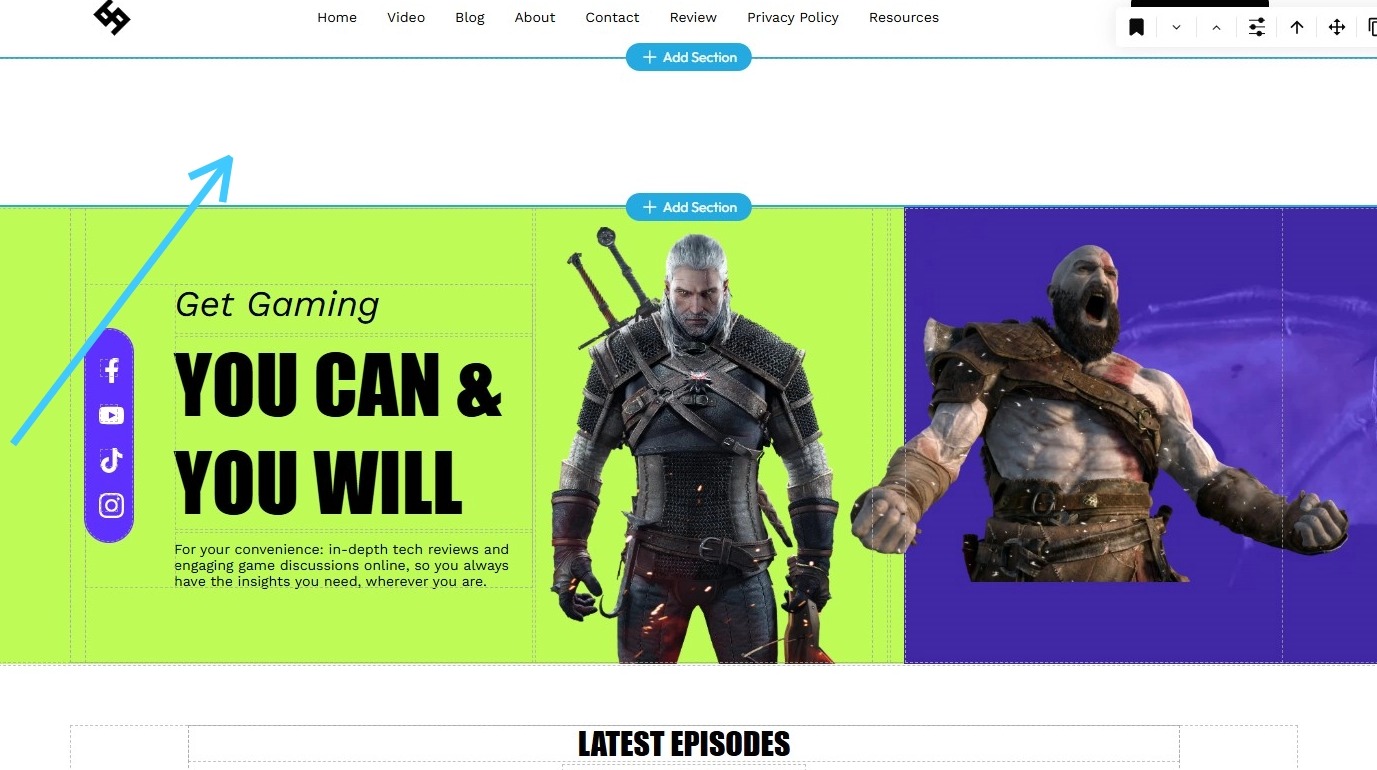
Task: Open the Blog navigation link
Action: coord(470,18)
